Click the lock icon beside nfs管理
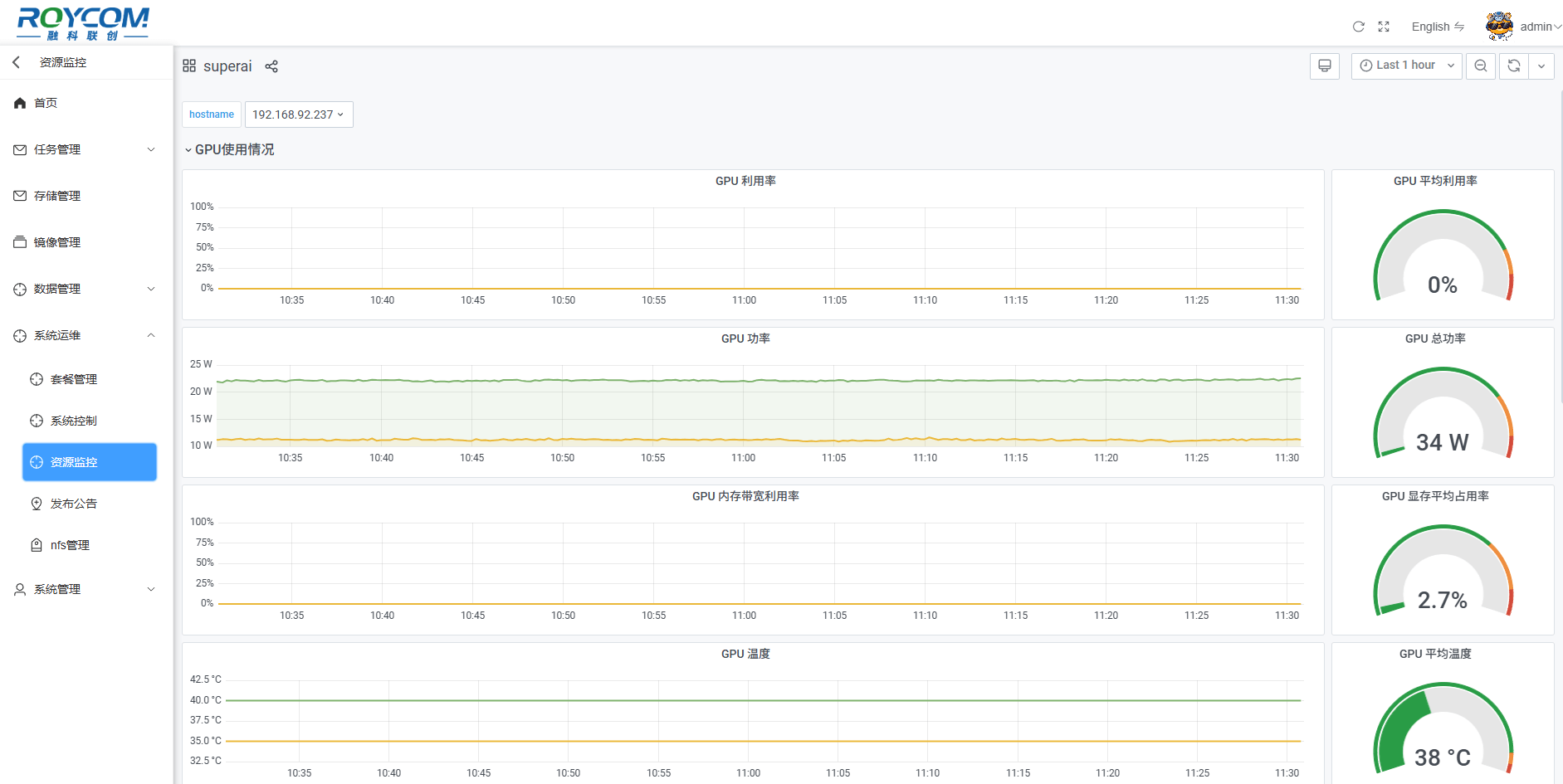 point(37,545)
